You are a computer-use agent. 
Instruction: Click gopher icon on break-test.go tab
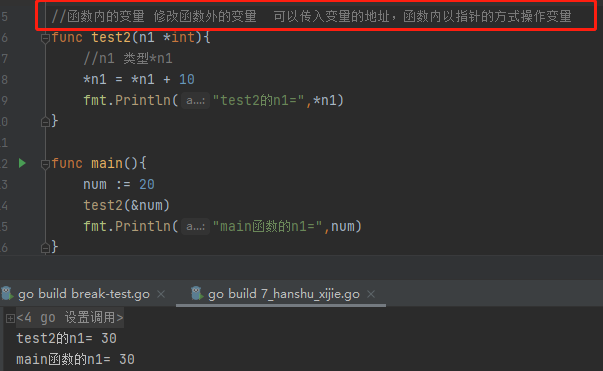pos(7,294)
